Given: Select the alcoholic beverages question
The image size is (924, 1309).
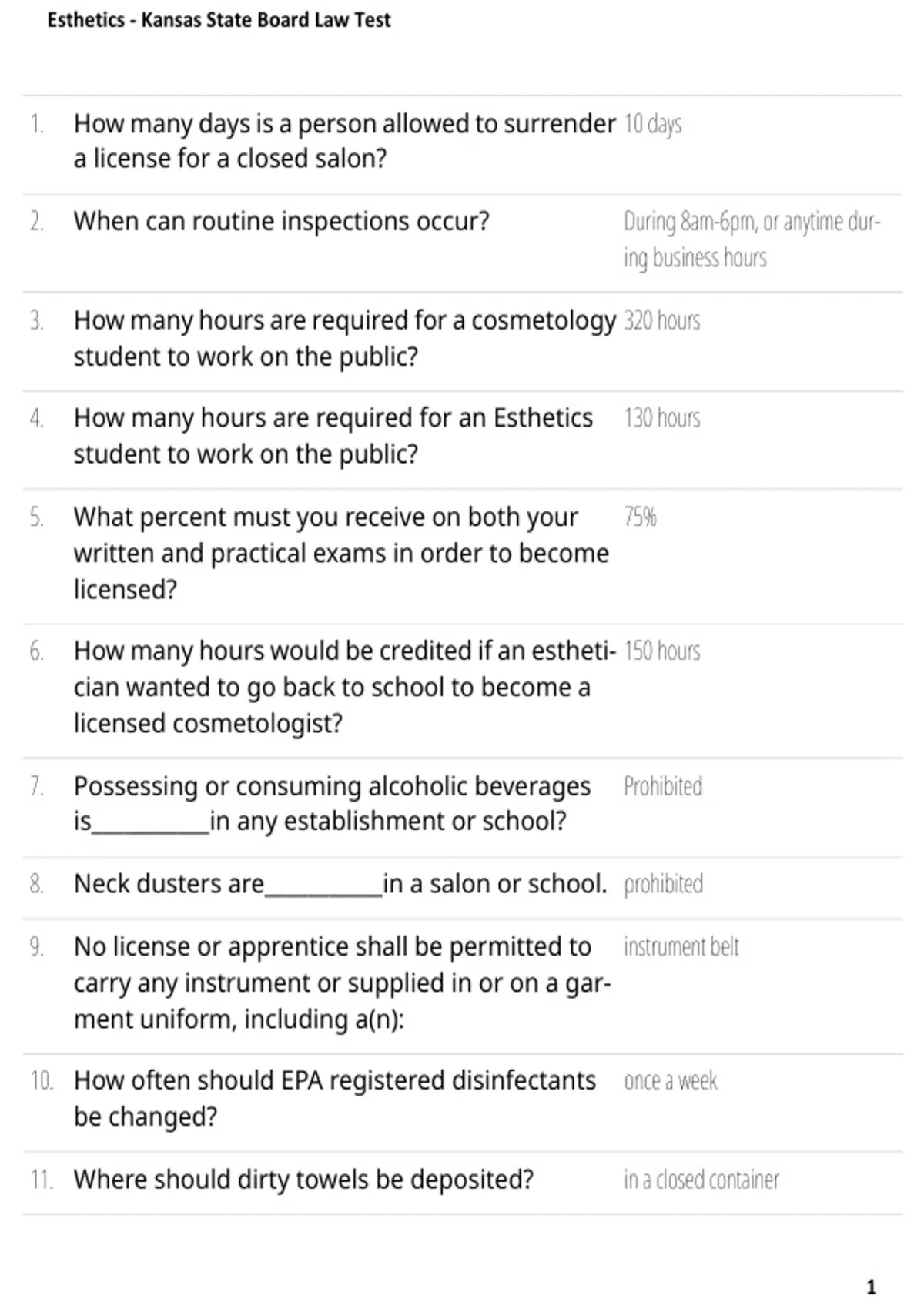Looking at the screenshot, I should tap(332, 804).
